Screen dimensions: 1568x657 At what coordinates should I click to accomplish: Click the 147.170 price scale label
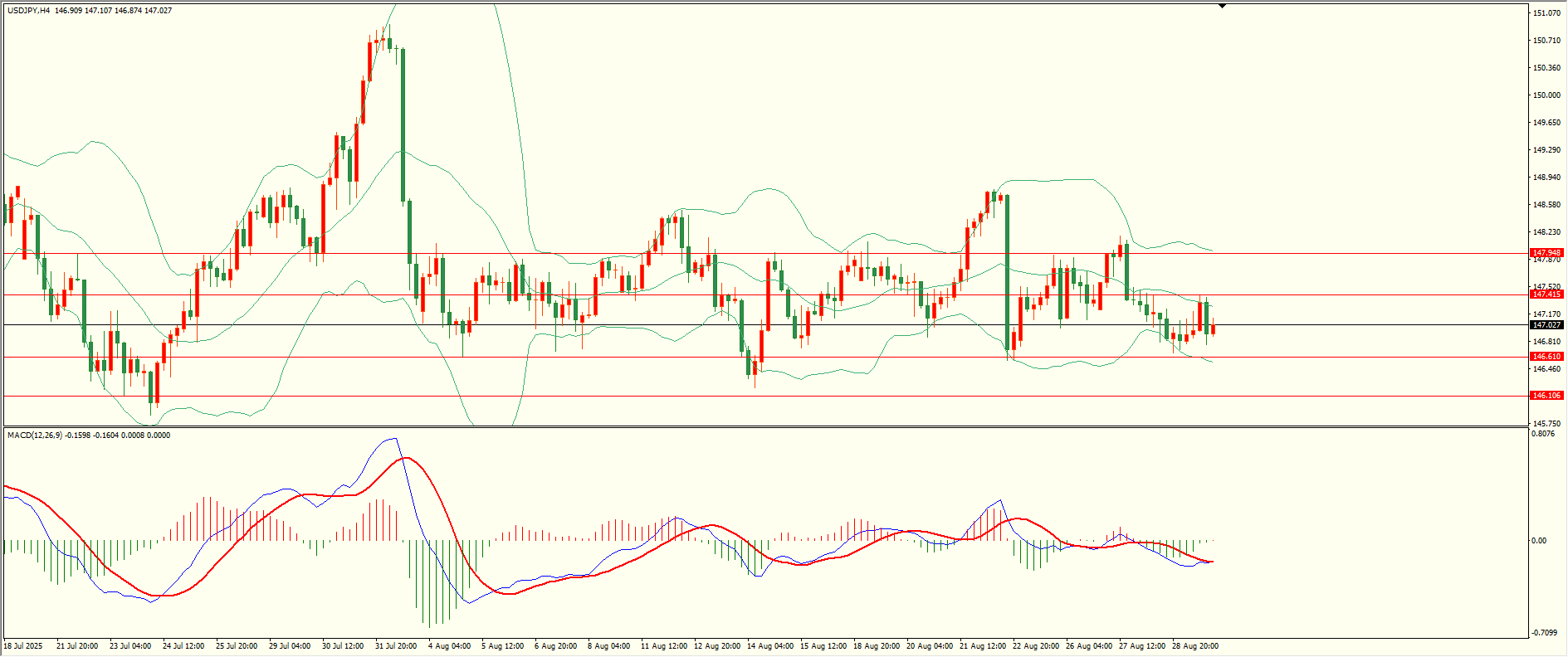pyautogui.click(x=1546, y=314)
